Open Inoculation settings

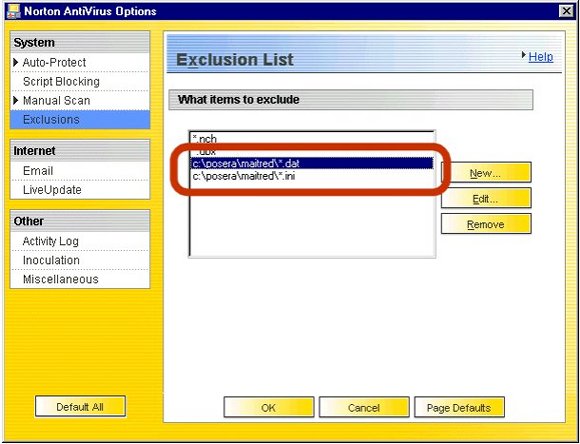tap(51, 260)
